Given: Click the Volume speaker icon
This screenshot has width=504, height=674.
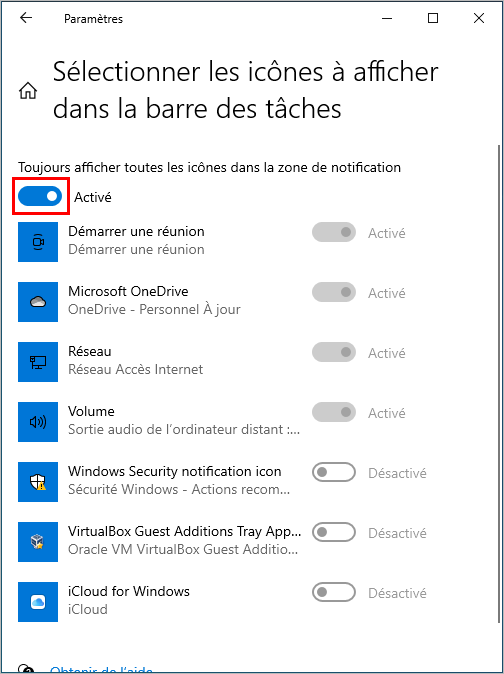Looking at the screenshot, I should (x=38, y=422).
